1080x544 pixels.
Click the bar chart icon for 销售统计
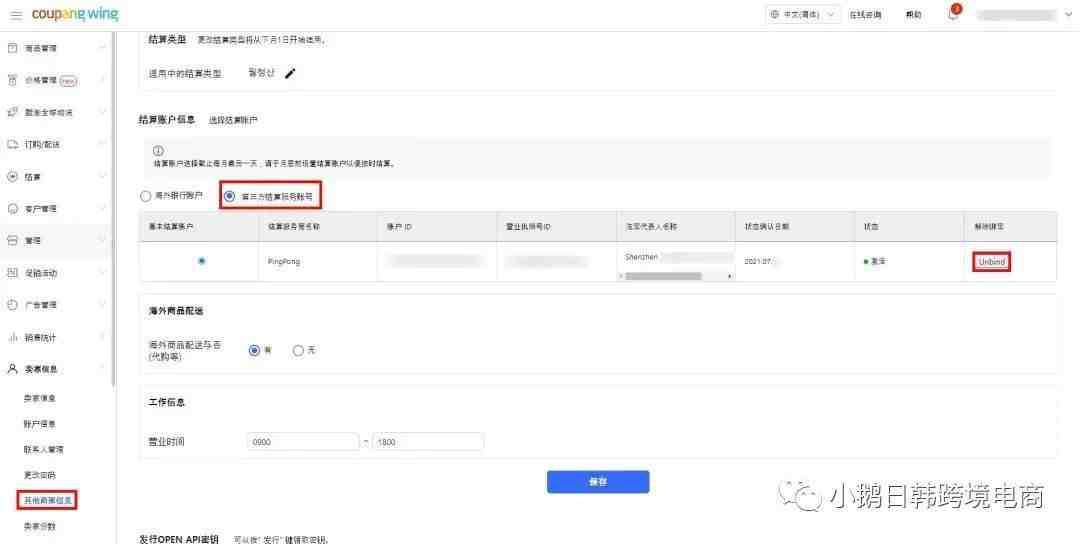coord(12,337)
